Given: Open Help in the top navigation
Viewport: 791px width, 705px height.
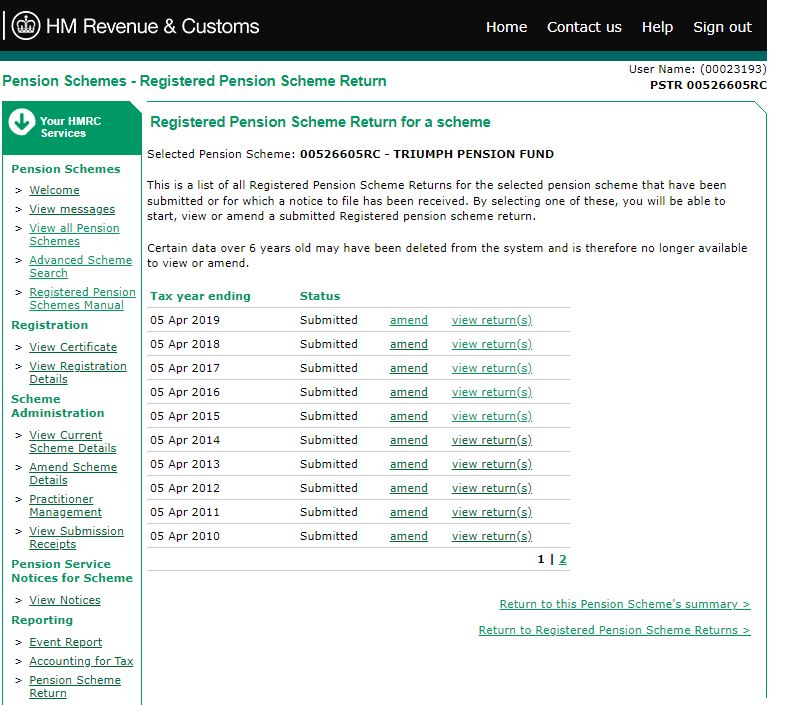Looking at the screenshot, I should pyautogui.click(x=657, y=27).
